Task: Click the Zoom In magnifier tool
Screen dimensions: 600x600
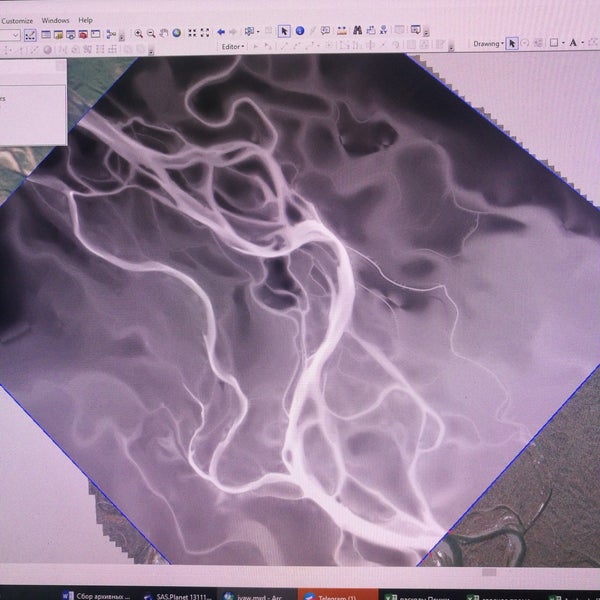Action: [x=138, y=33]
